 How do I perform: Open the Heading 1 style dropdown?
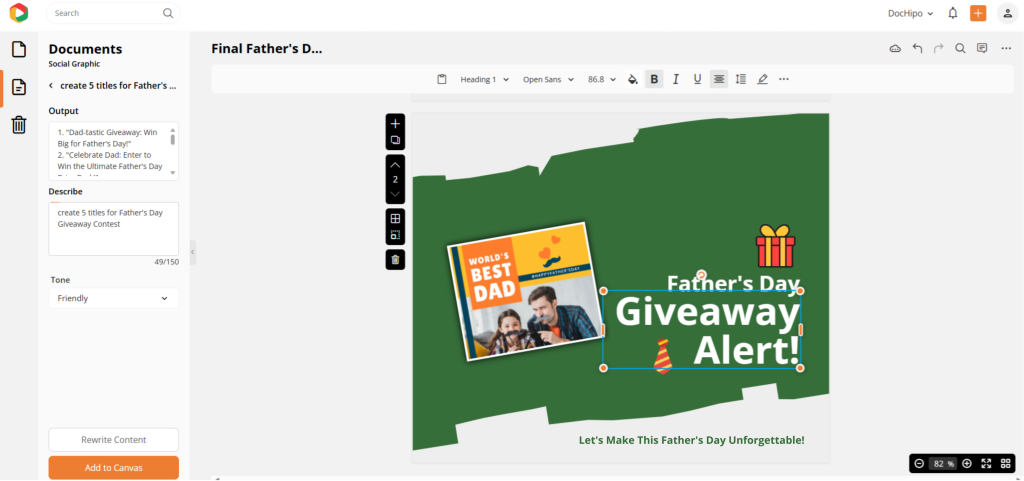tap(485, 79)
